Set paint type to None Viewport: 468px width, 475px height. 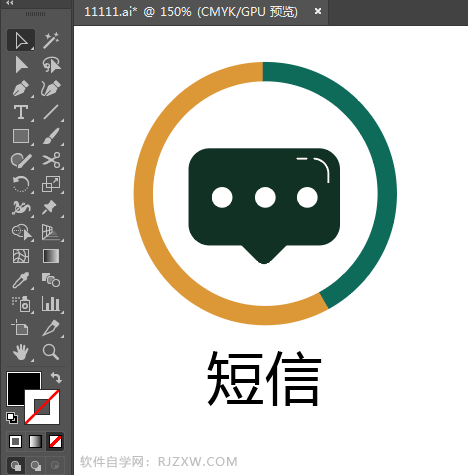(x=55, y=441)
